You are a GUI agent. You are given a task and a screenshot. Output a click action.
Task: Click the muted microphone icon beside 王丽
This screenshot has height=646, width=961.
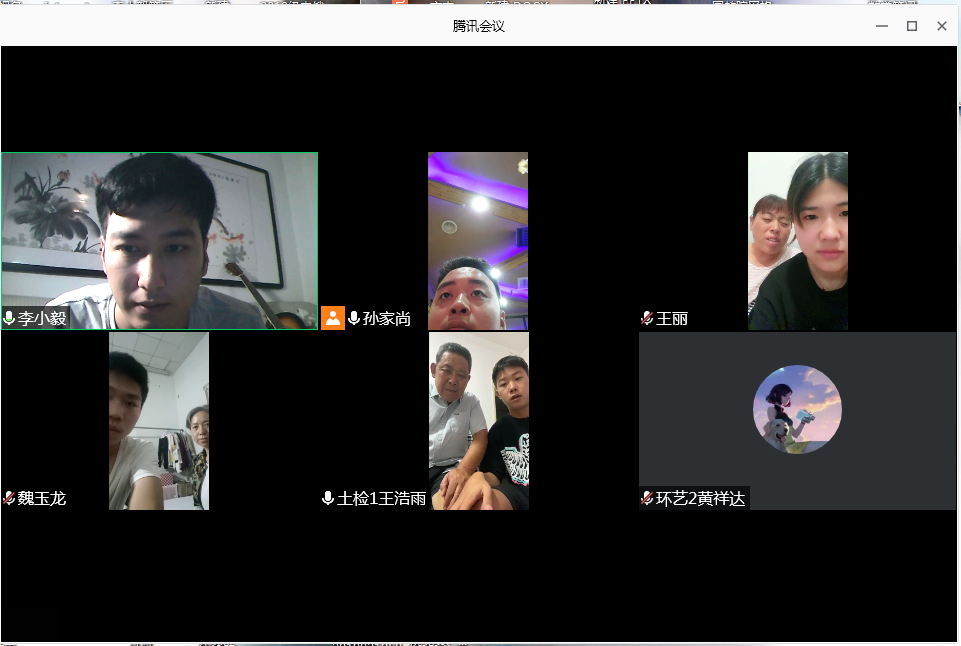[x=647, y=319]
